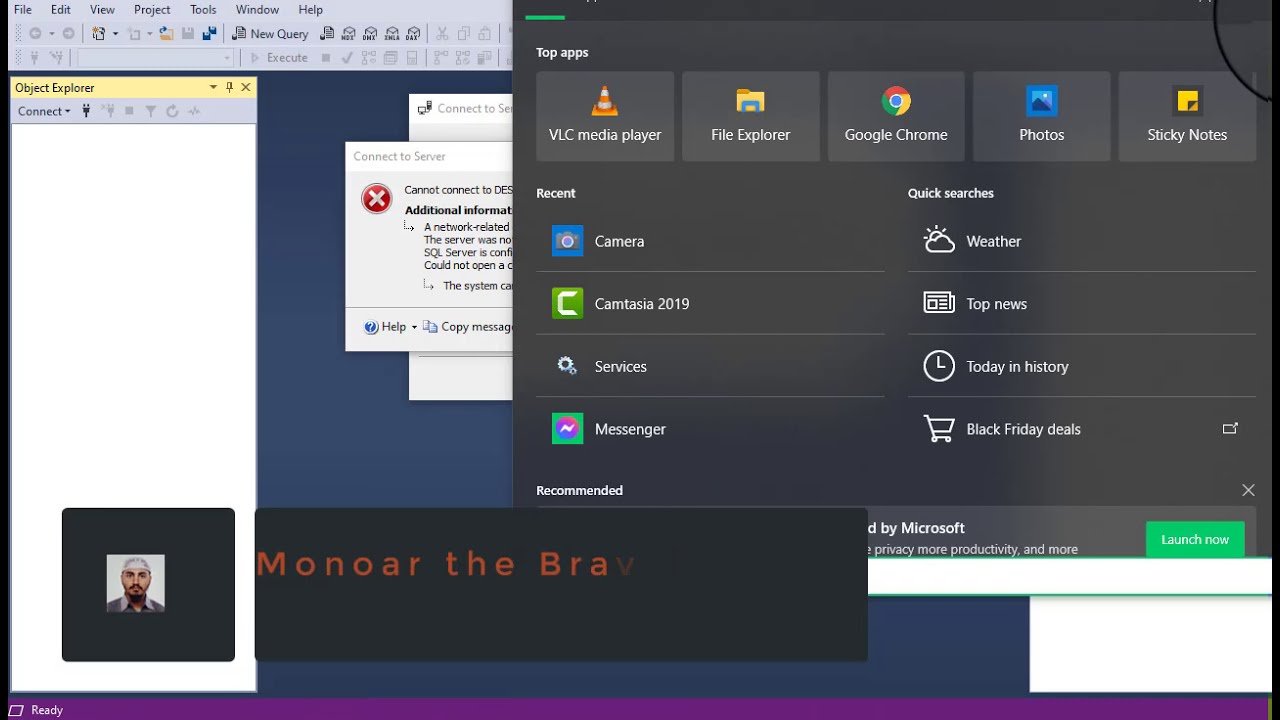
Task: Open the Photos app tile
Action: point(1041,116)
